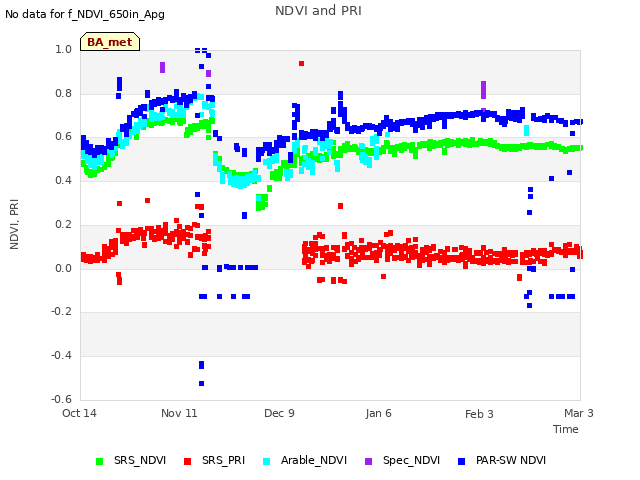Toggle the Spec_NDVI legend label

[411, 460]
